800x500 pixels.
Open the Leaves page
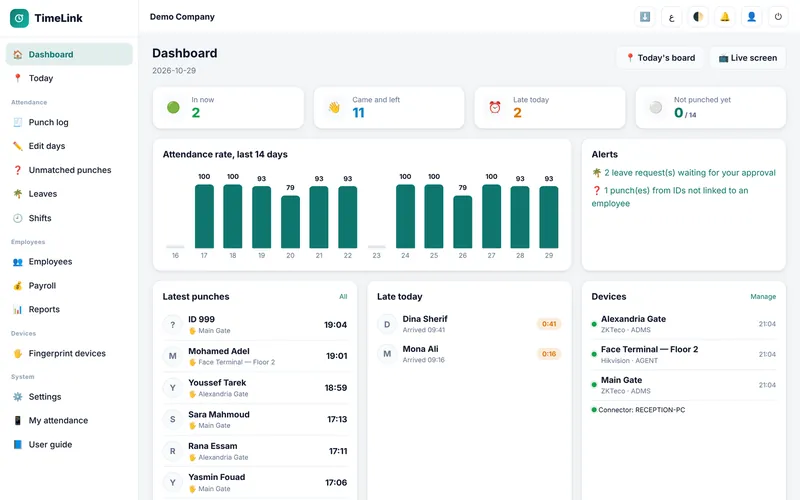(69, 194)
